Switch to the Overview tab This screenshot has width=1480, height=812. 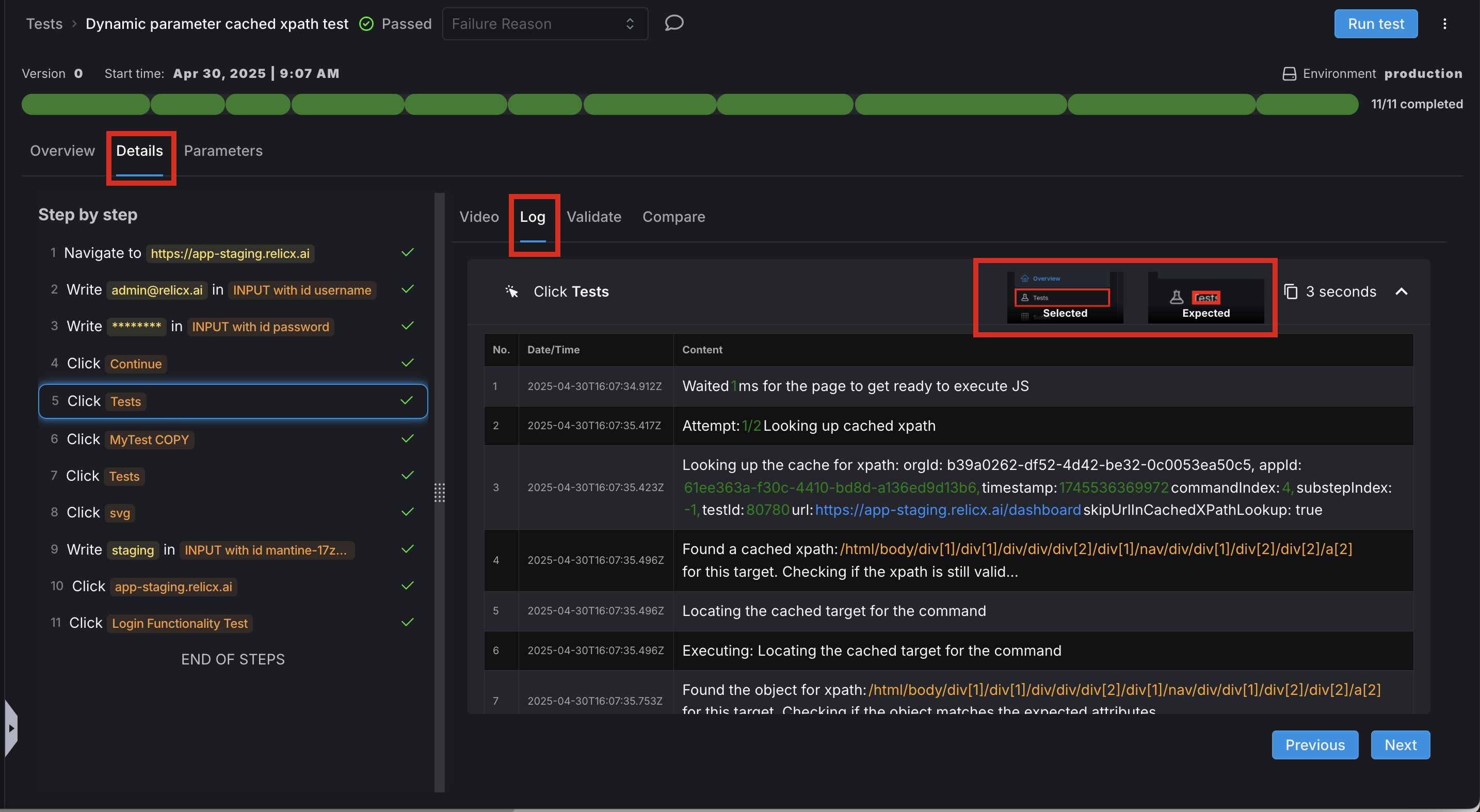[62, 151]
